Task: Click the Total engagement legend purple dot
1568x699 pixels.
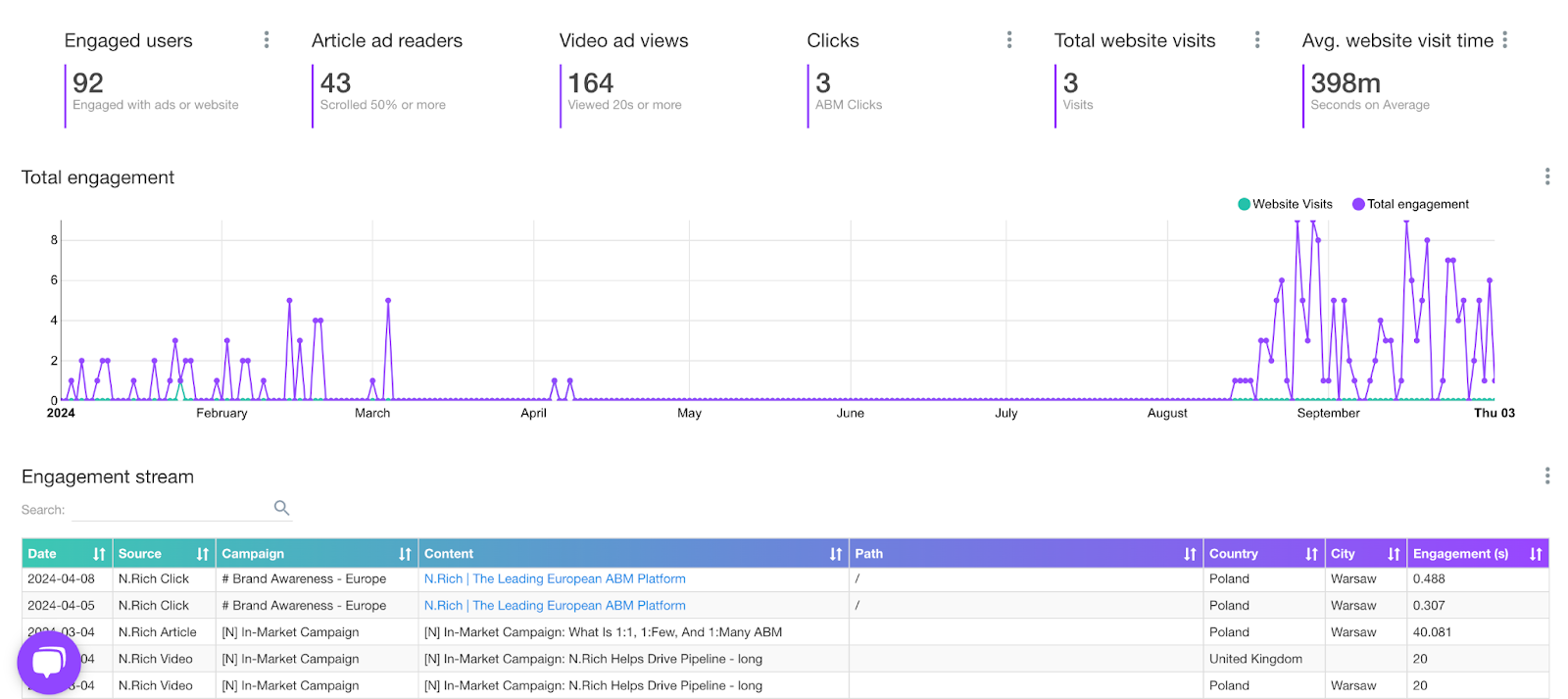Action: (1358, 204)
